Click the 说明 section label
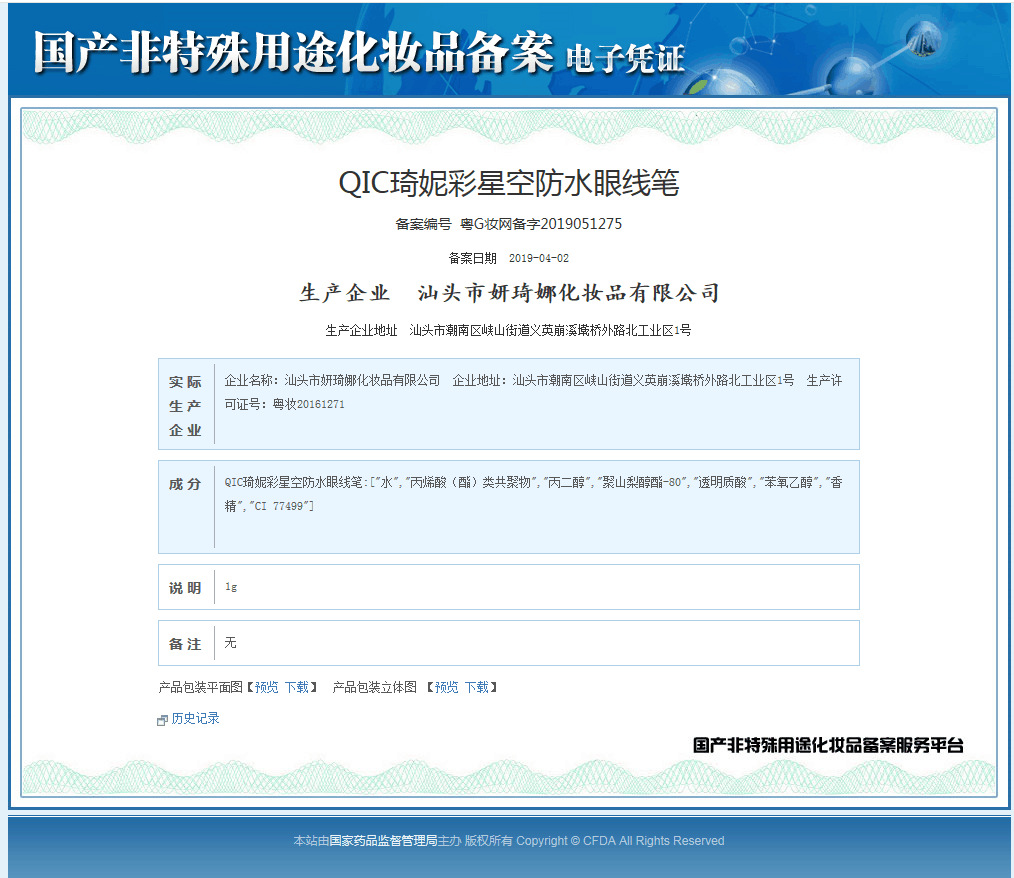 pyautogui.click(x=185, y=588)
